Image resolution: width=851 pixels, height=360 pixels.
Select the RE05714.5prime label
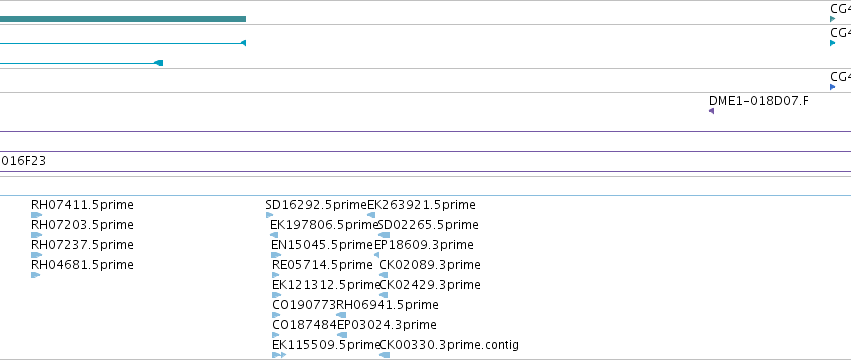tap(322, 265)
